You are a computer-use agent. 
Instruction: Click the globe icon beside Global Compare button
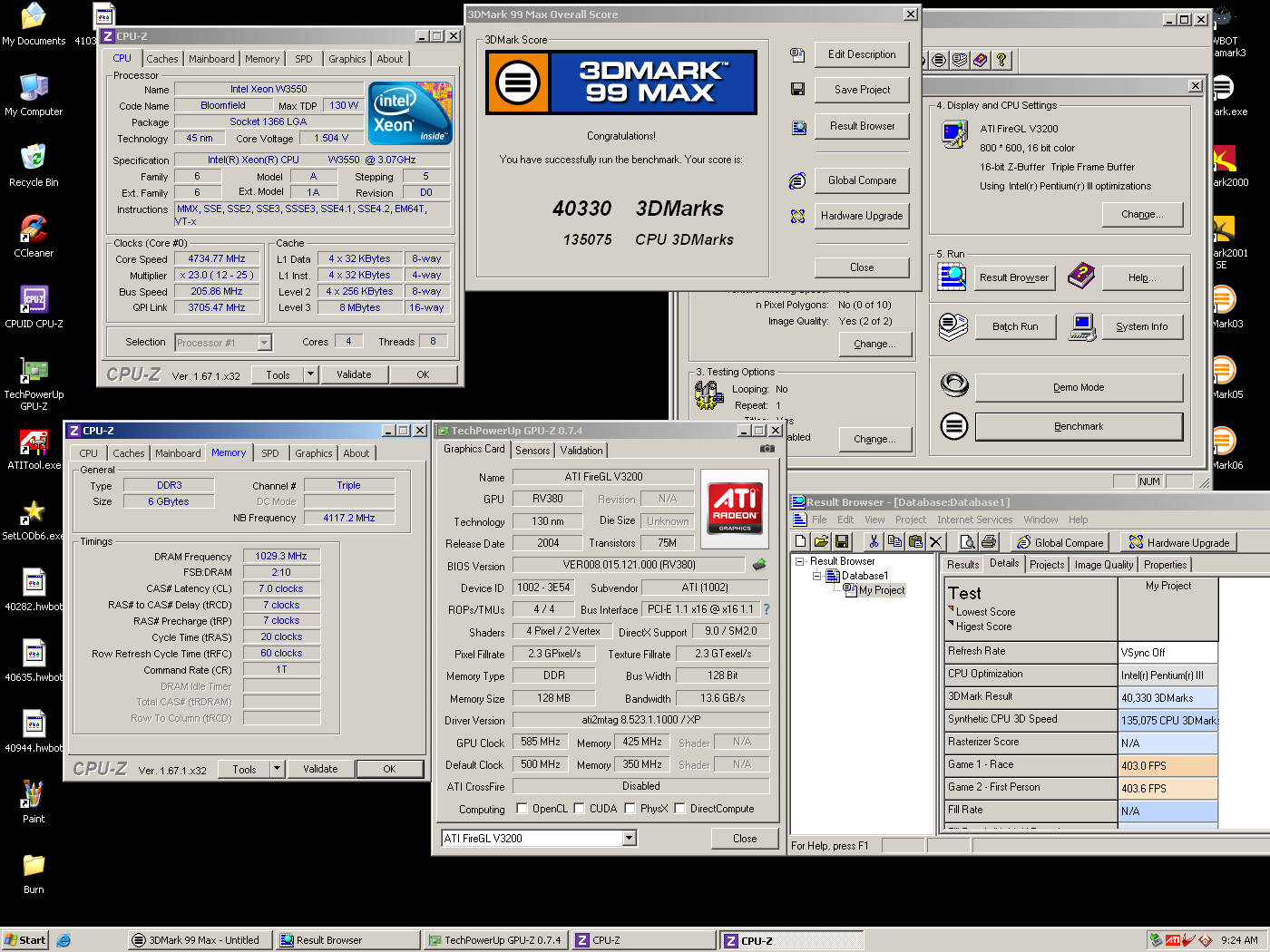point(797,181)
